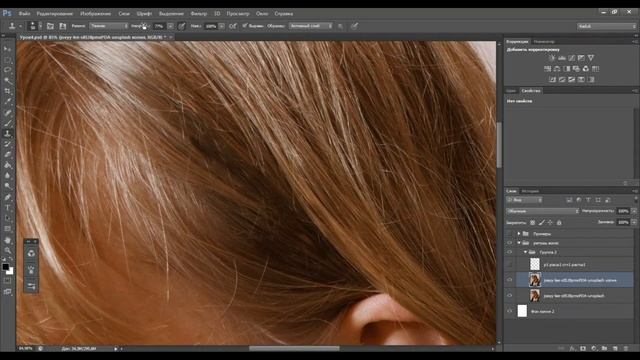640x360 pixels.
Task: Click the clone stamp opacity percentage field
Action: [159, 26]
